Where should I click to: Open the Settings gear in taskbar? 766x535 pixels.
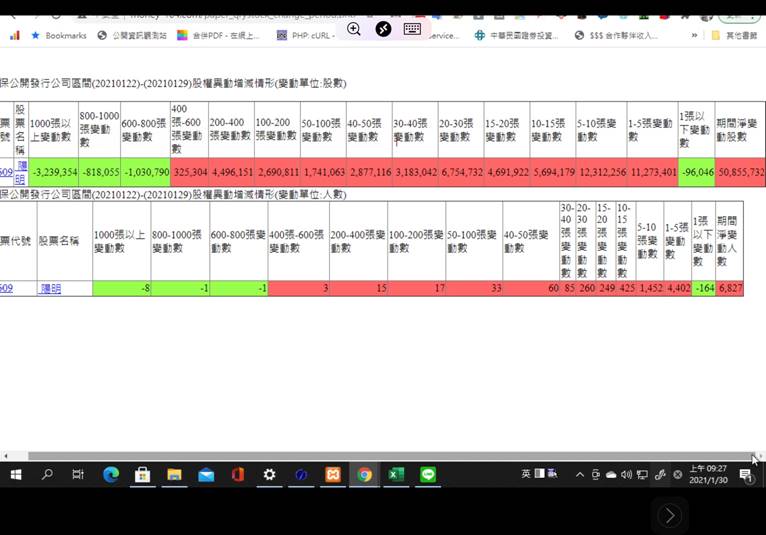click(269, 475)
